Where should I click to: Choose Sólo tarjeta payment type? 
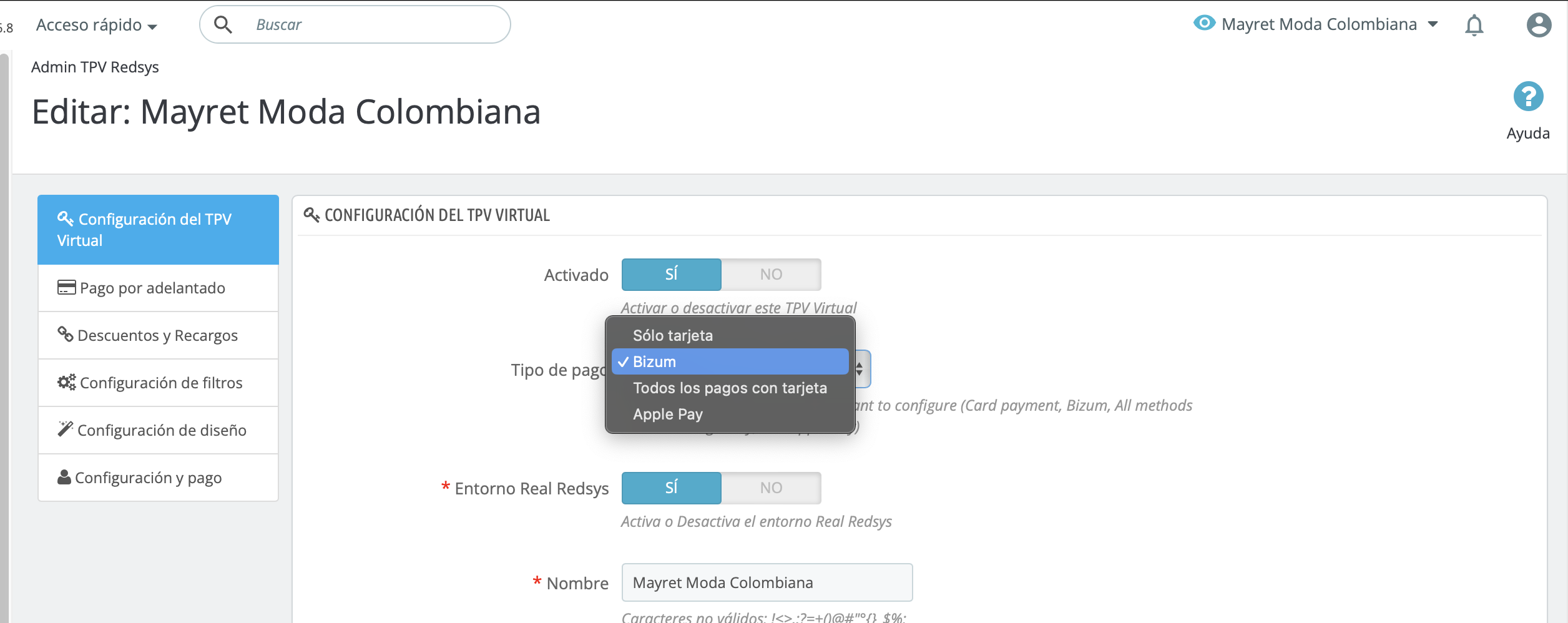(730, 335)
